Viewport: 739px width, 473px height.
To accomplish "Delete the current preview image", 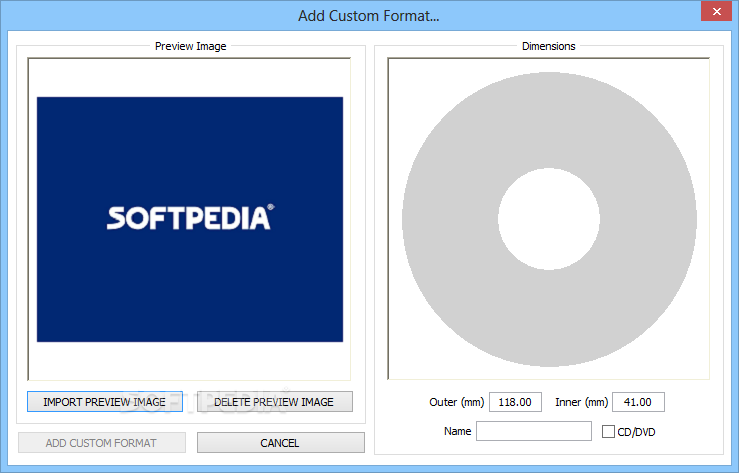I will [x=274, y=402].
